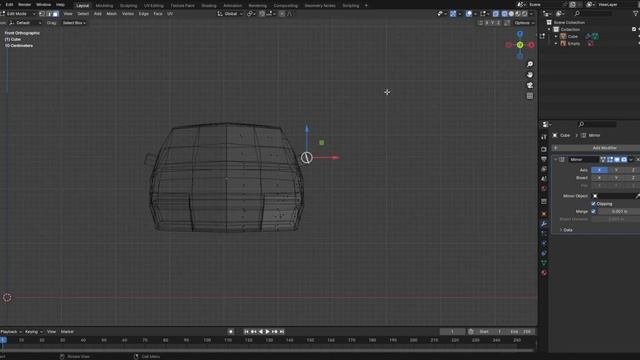Open the Scene properties tab
The height and width of the screenshot is (360, 640).
click(544, 178)
